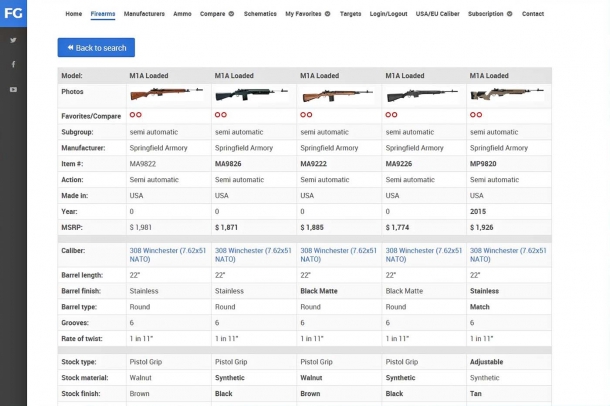Open the Targets page
Viewport: 610px width, 406px height.
351,14
